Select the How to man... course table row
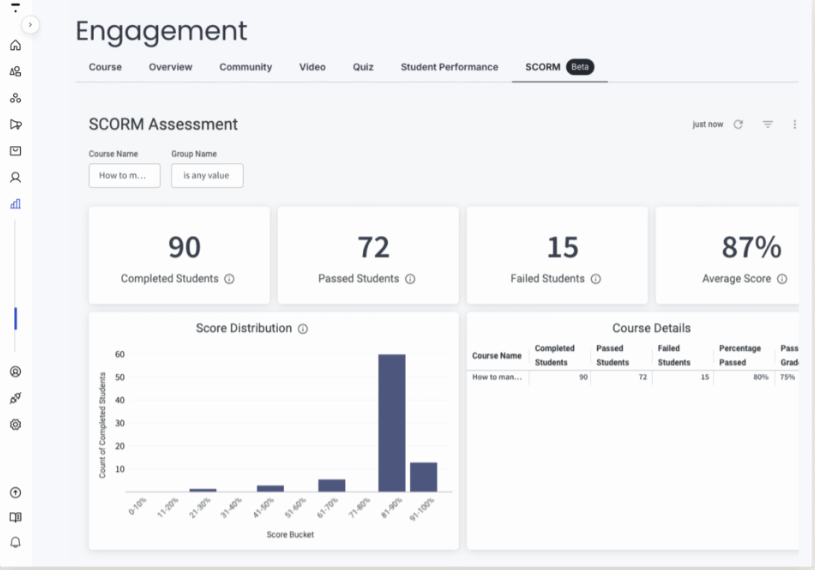This screenshot has height=570, width=815. pos(497,377)
